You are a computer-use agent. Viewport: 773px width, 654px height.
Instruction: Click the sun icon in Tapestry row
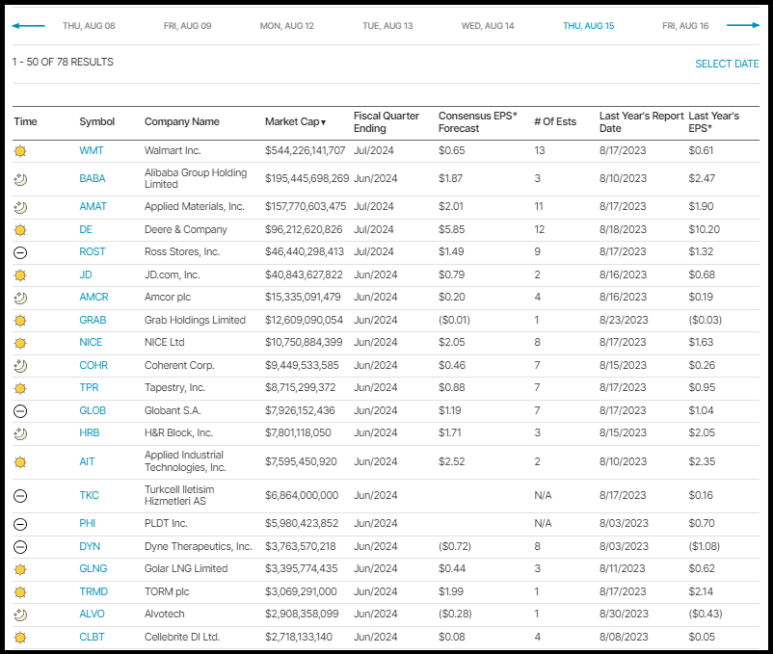point(20,388)
